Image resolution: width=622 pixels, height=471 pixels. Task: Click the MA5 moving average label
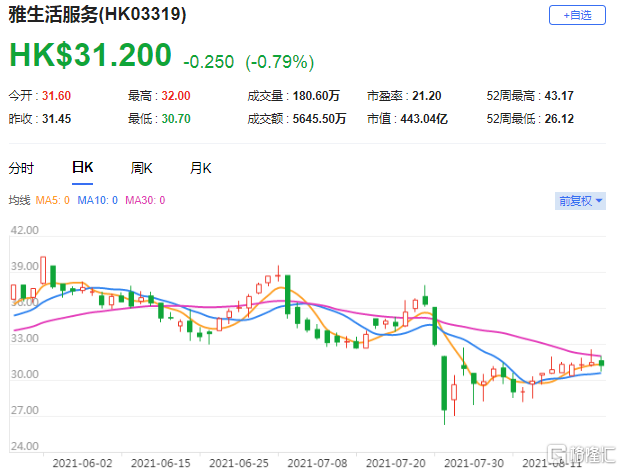coord(53,200)
